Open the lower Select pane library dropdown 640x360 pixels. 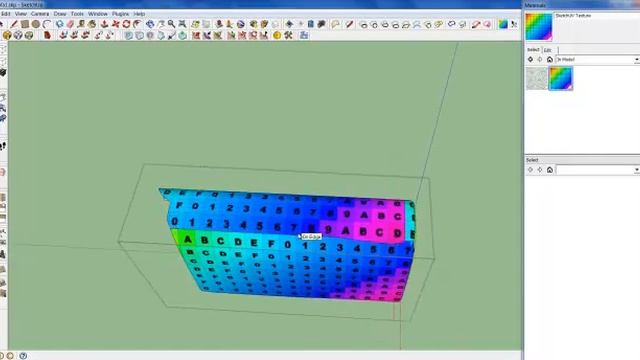(x=597, y=170)
